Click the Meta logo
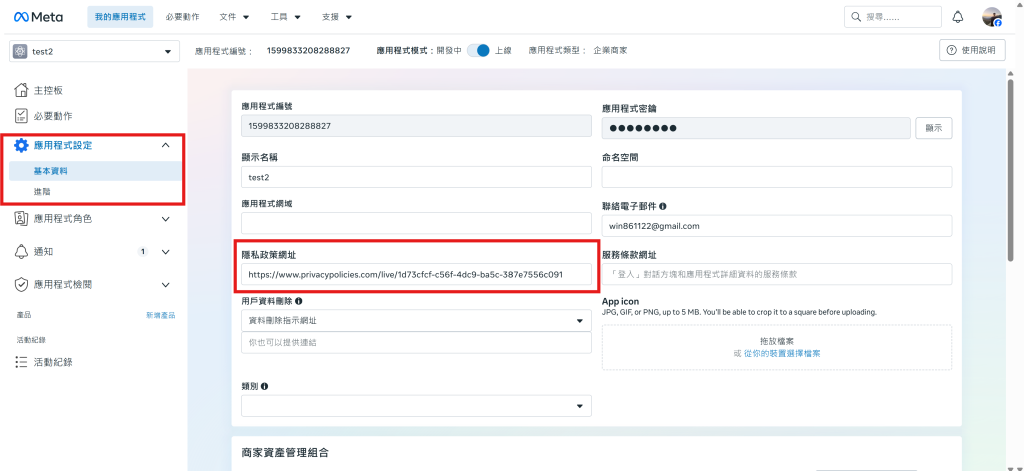The image size is (1024, 471). pyautogui.click(x=39, y=17)
